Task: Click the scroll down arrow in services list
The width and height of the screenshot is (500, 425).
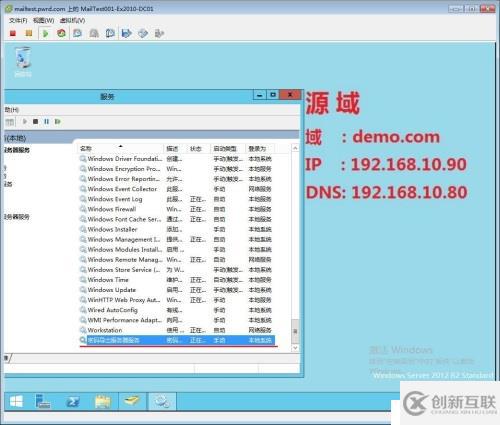Action: tap(295, 348)
